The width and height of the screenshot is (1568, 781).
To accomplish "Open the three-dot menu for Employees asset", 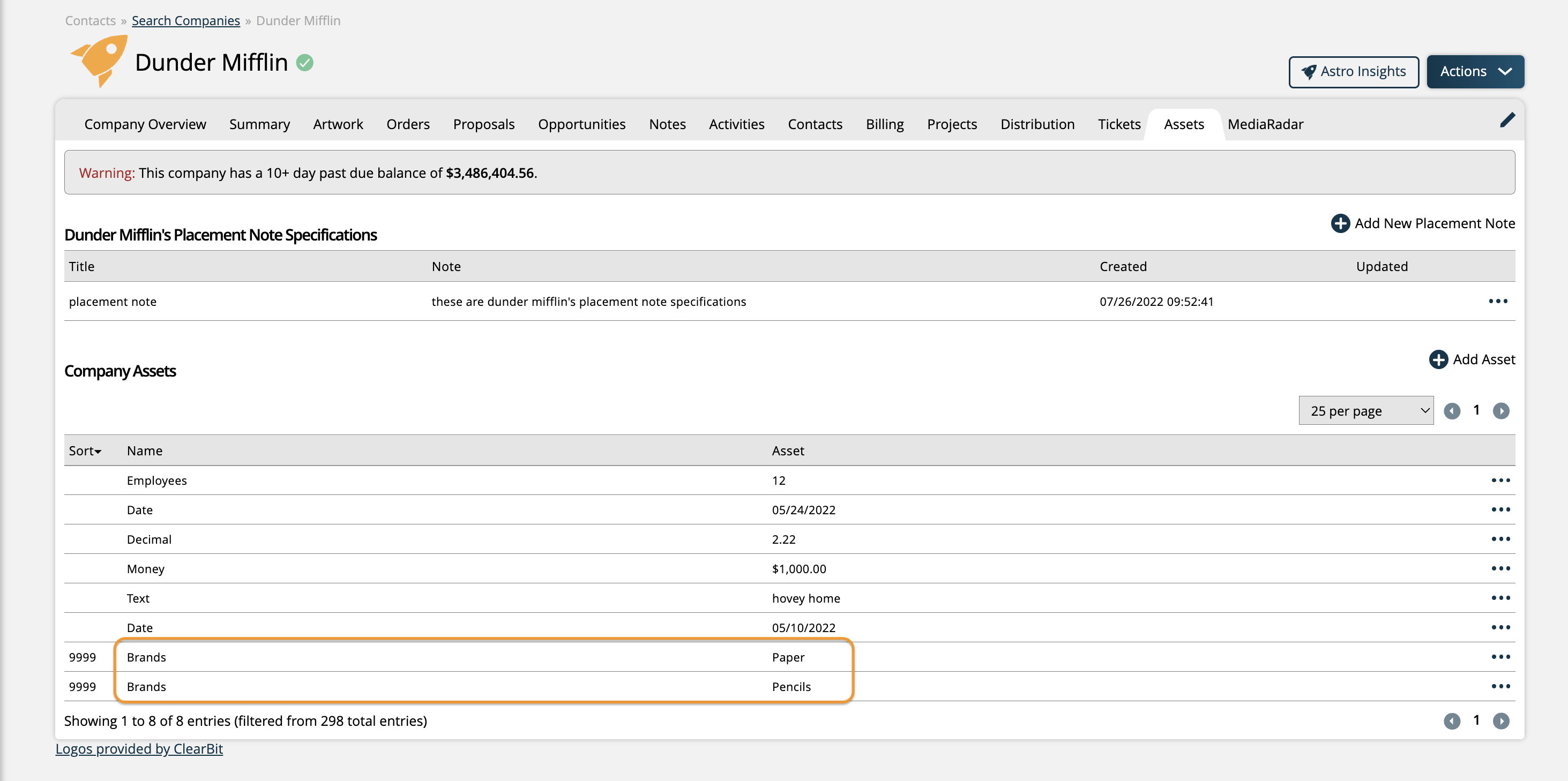I will point(1500,480).
